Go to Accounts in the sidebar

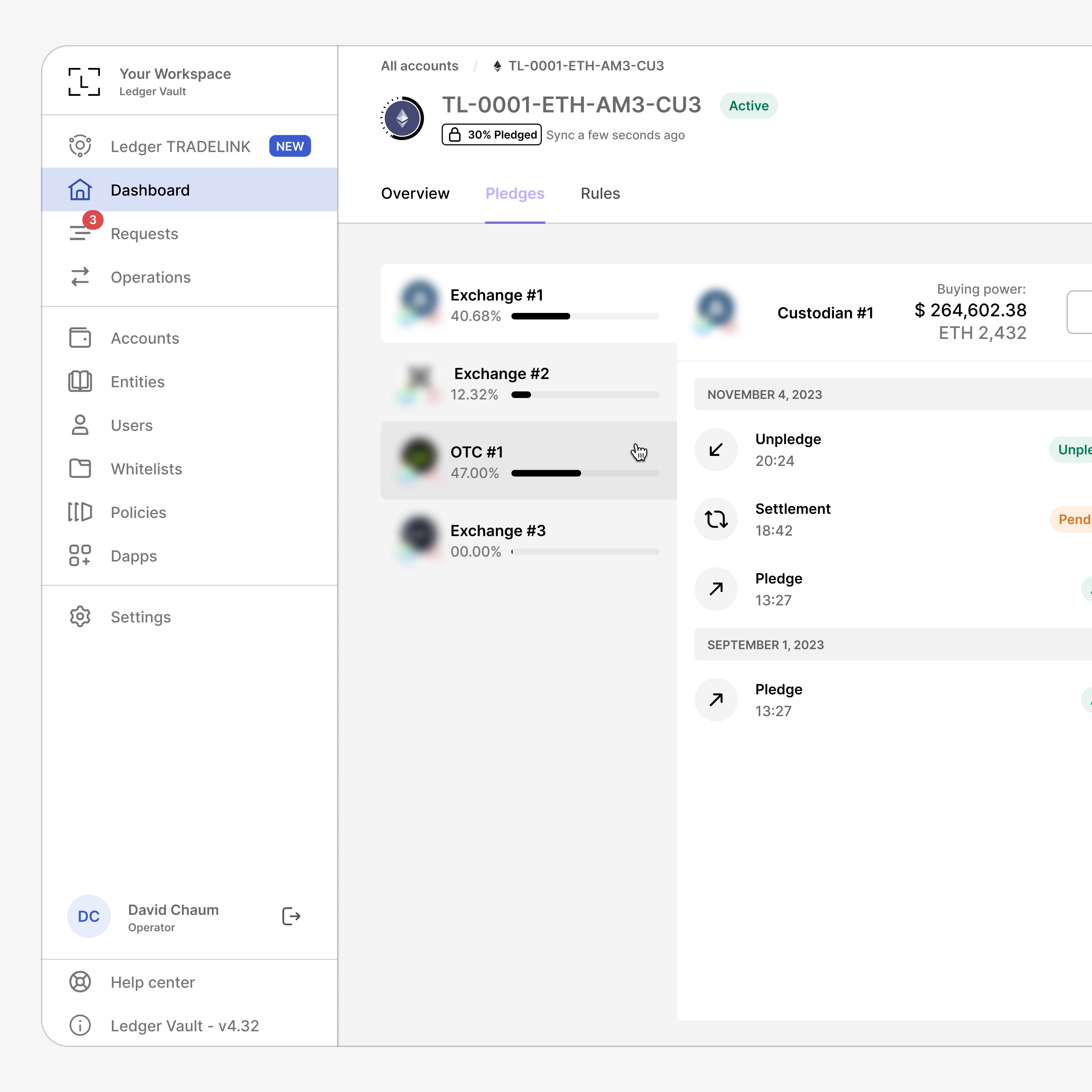click(x=189, y=338)
